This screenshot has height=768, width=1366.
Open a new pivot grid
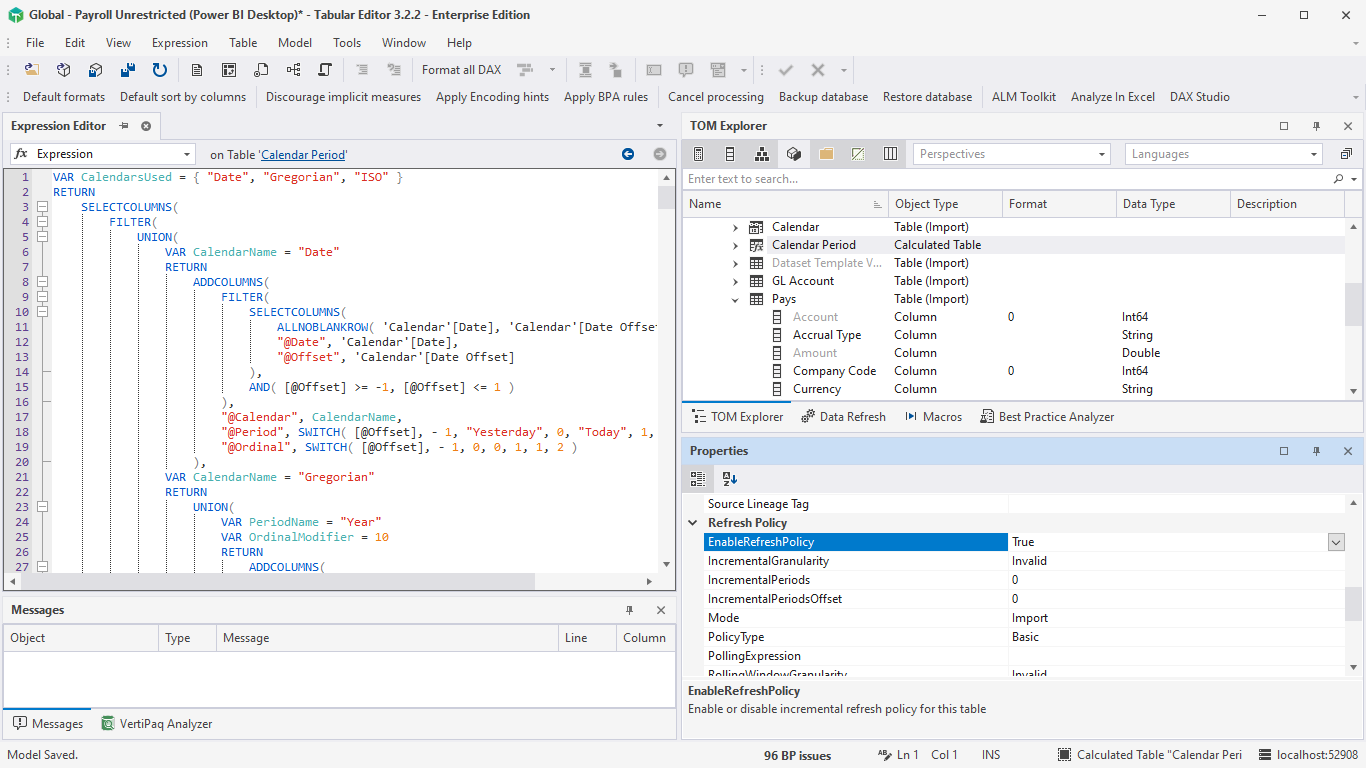pos(229,70)
